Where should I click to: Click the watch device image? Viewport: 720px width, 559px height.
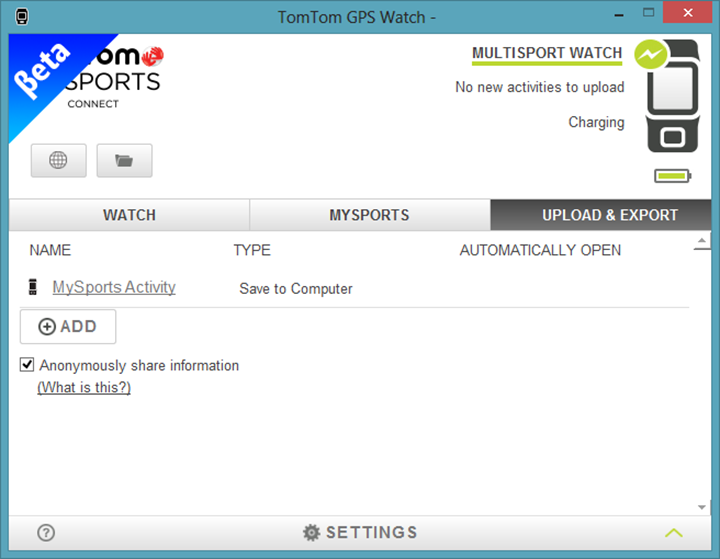[x=673, y=96]
